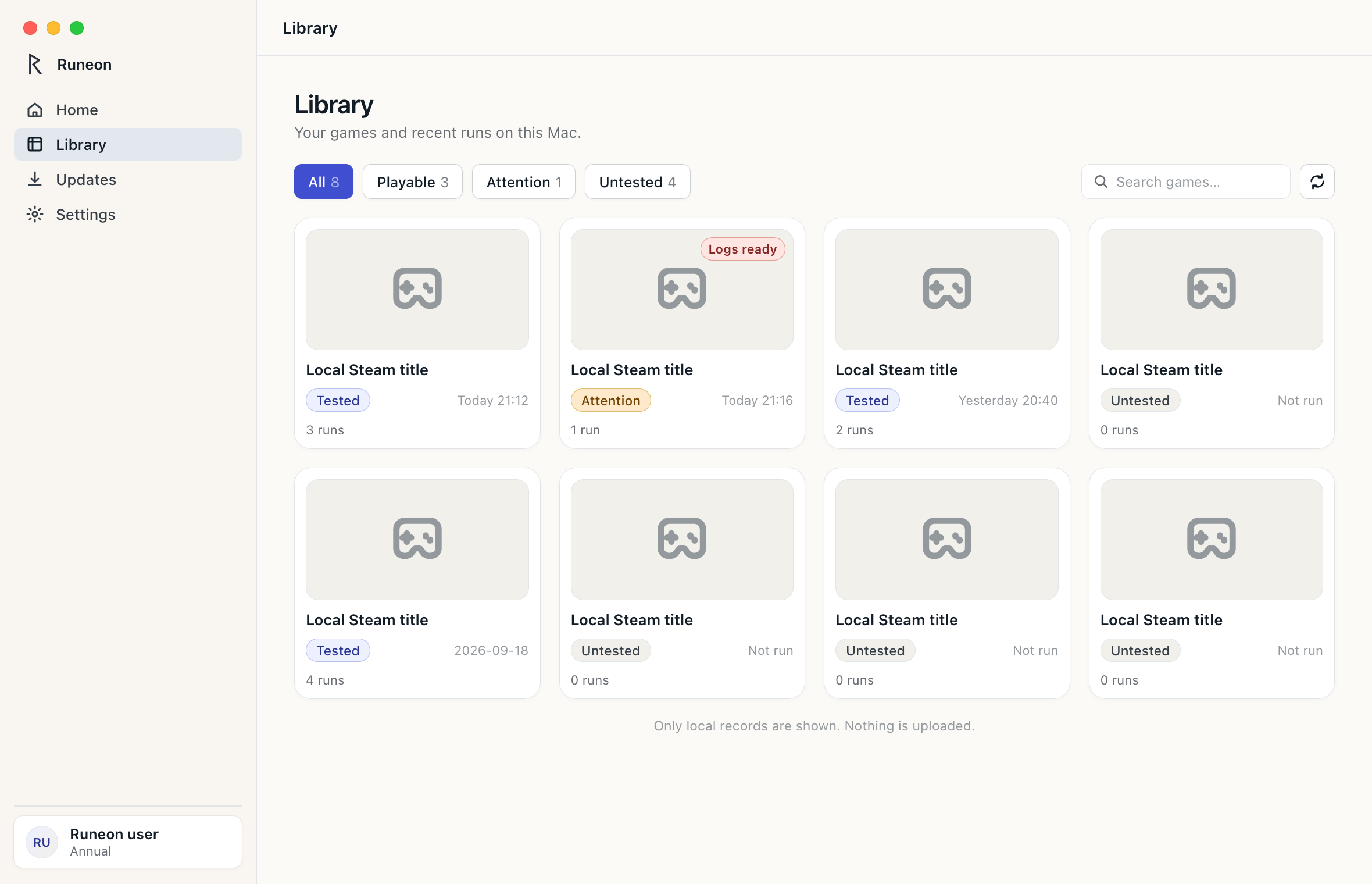
Task: Click 'Yesterday 20:40' timestamp
Action: pyautogui.click(x=1008, y=400)
